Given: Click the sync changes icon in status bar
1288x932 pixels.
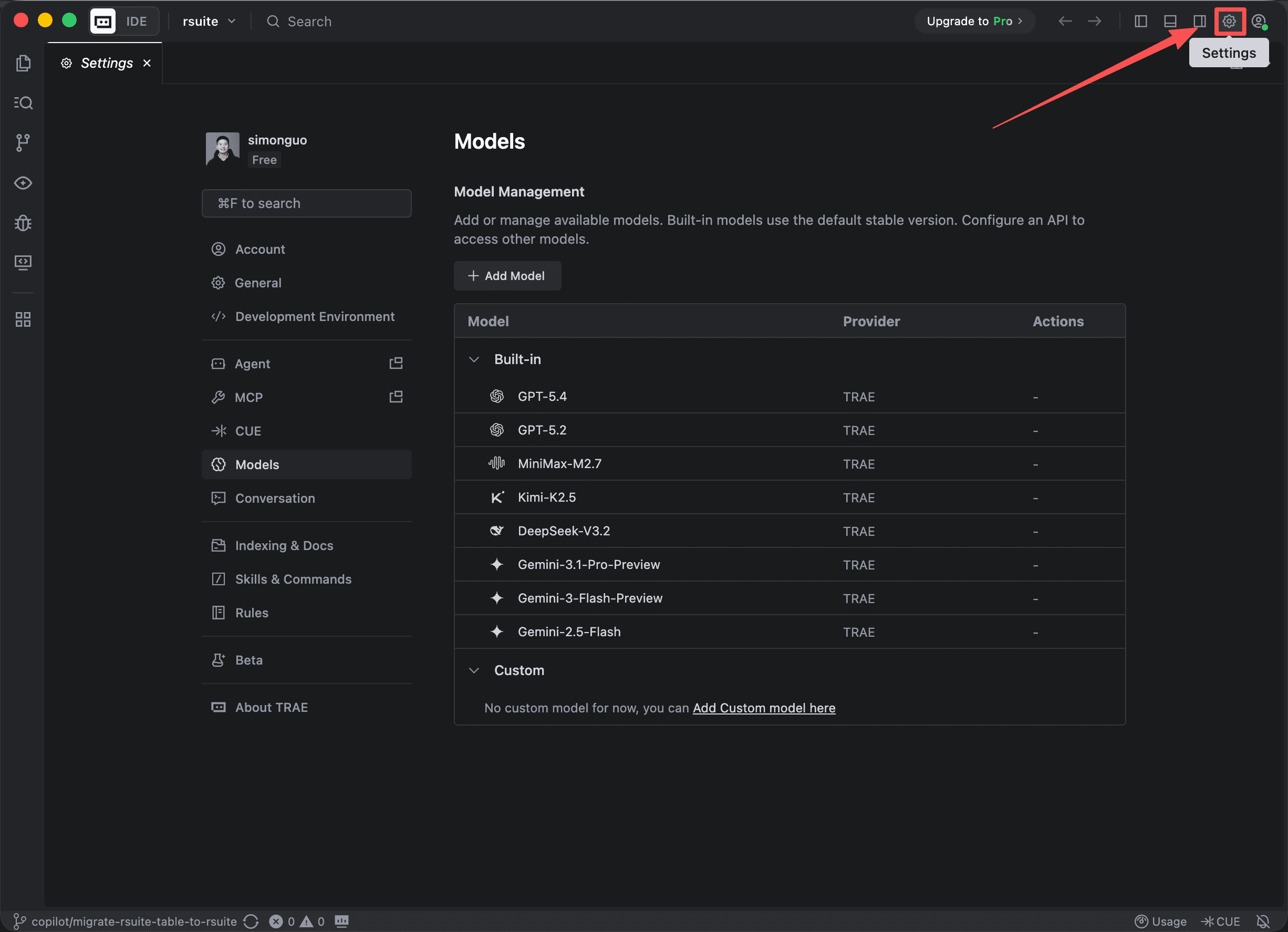Looking at the screenshot, I should pyautogui.click(x=251, y=921).
